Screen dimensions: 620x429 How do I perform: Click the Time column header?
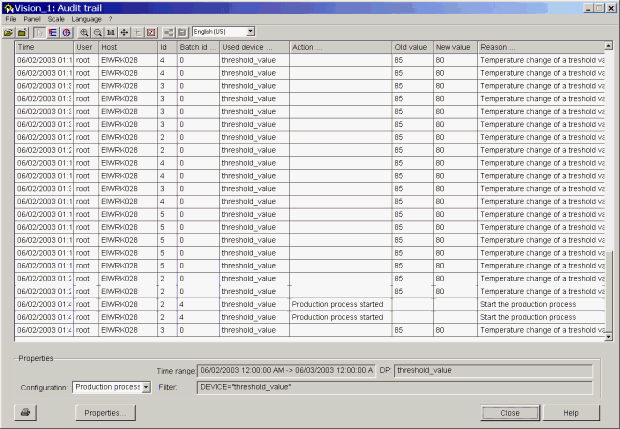pyautogui.click(x=44, y=47)
